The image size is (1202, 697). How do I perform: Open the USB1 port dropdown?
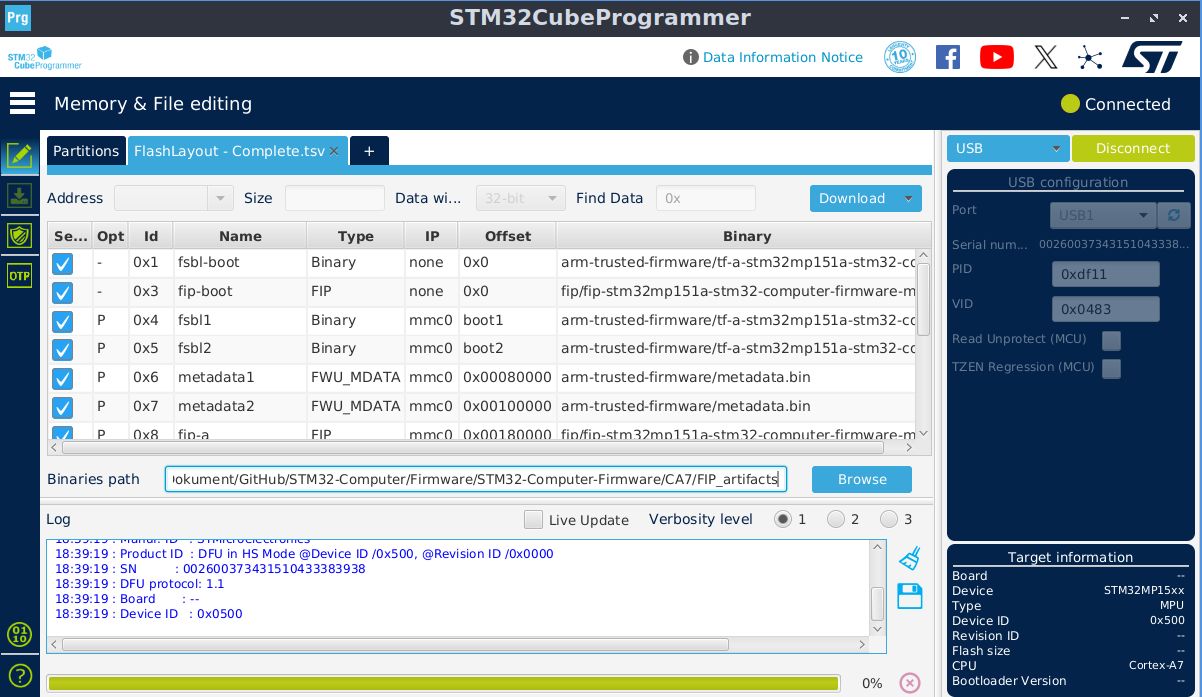click(x=1103, y=215)
